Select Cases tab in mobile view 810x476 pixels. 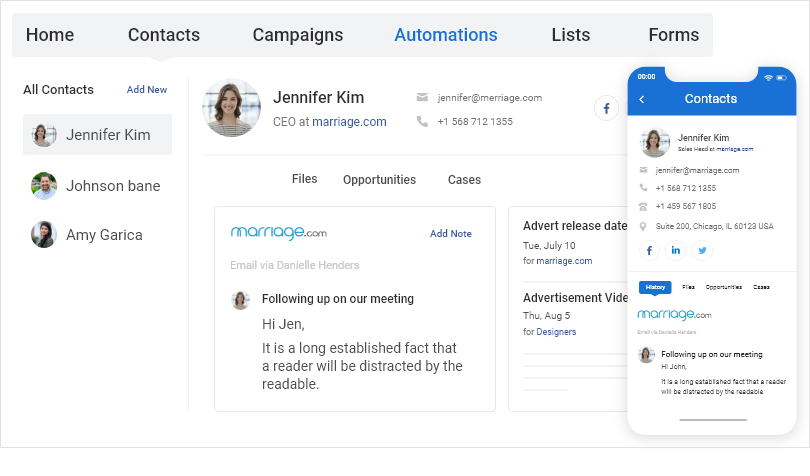pos(761,287)
